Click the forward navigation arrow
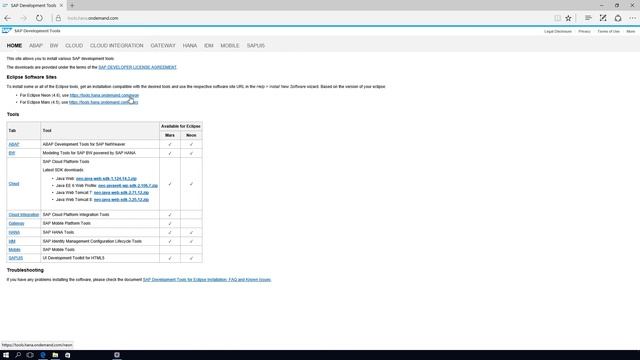 point(23,18)
